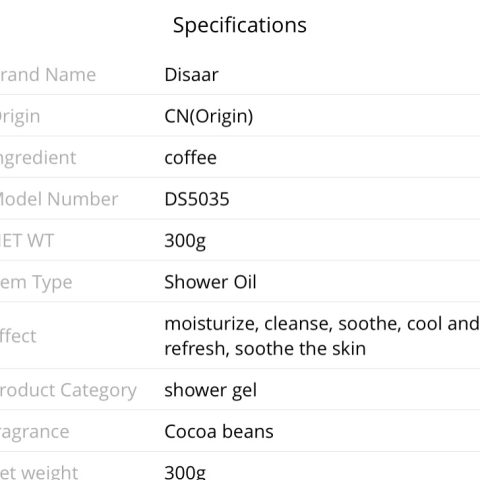Click the Item Type label

click(x=36, y=283)
